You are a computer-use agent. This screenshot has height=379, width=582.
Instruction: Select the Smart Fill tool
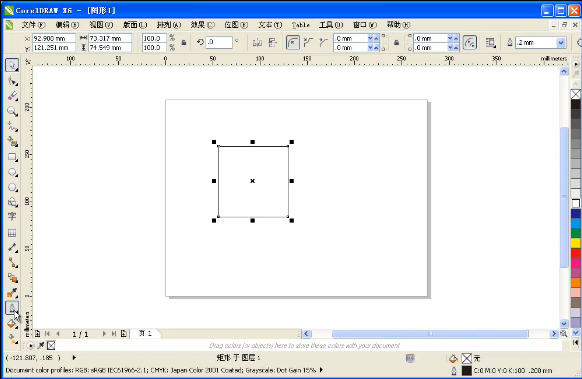(12, 142)
